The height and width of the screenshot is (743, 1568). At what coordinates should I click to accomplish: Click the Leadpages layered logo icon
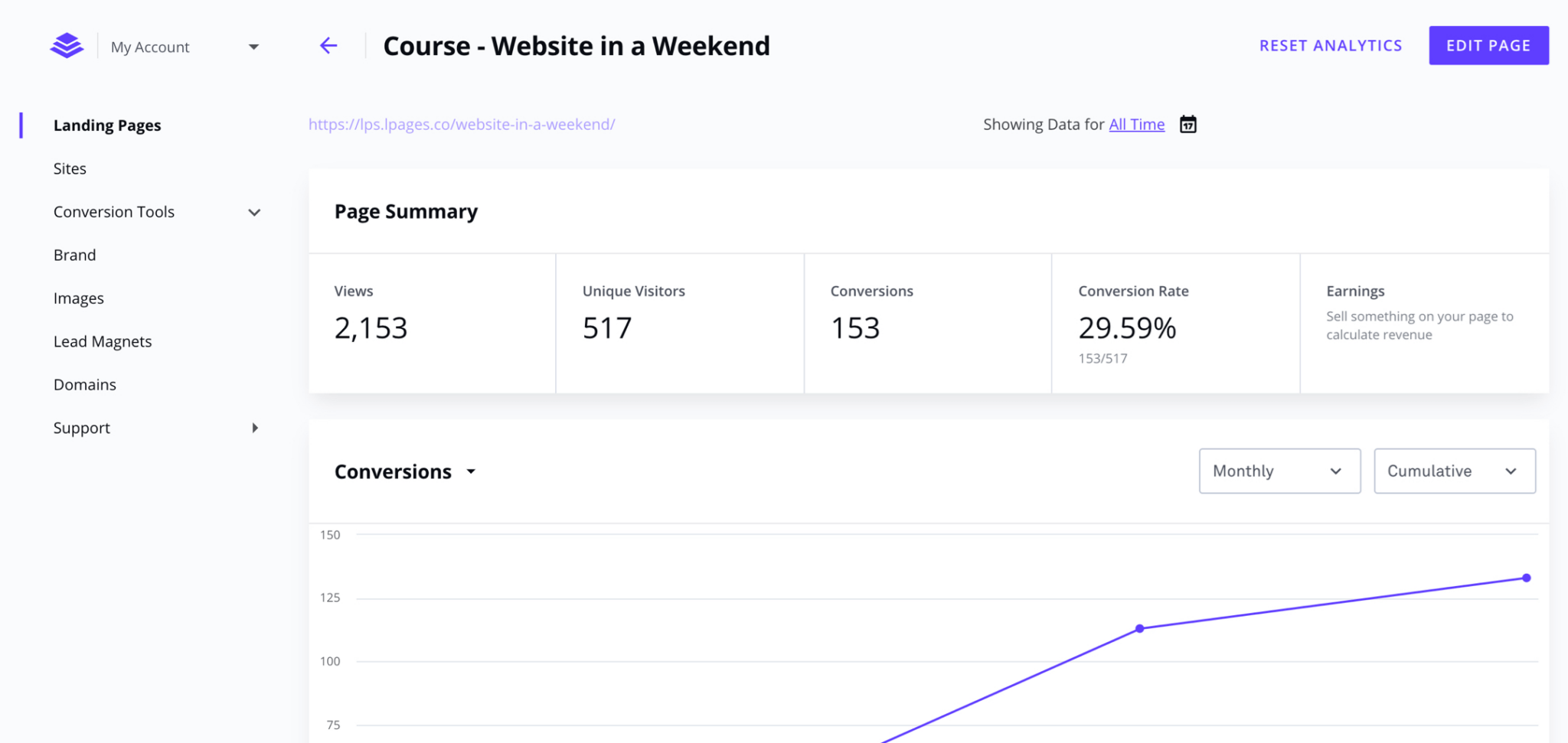pos(67,46)
